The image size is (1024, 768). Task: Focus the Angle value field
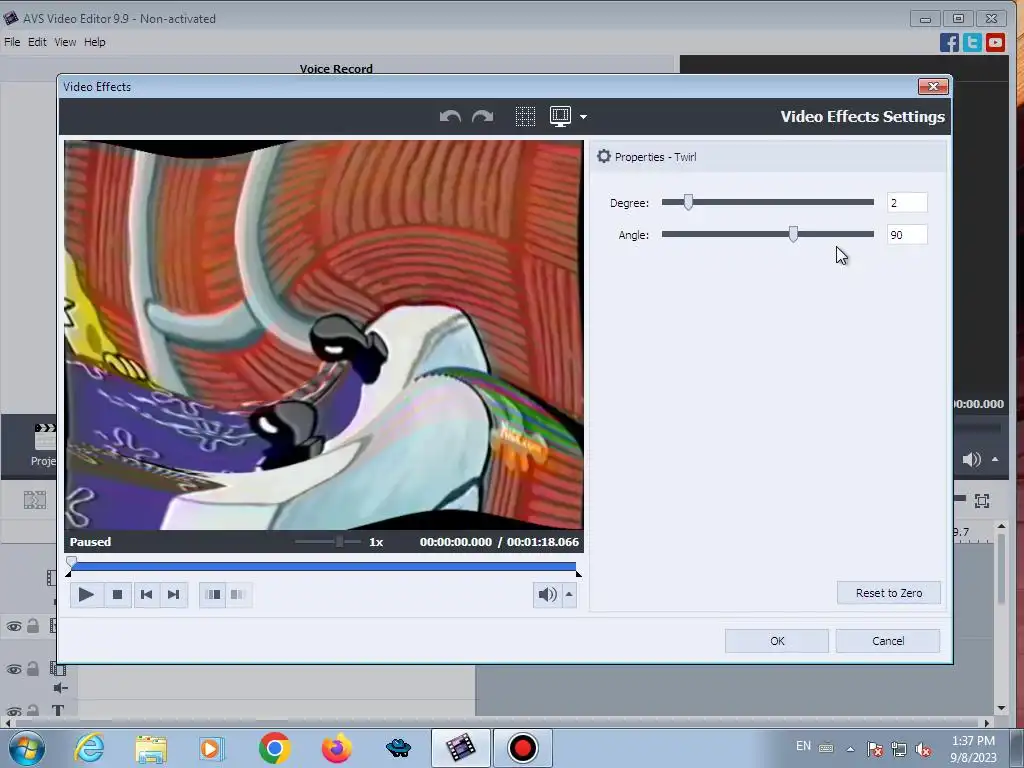907,234
